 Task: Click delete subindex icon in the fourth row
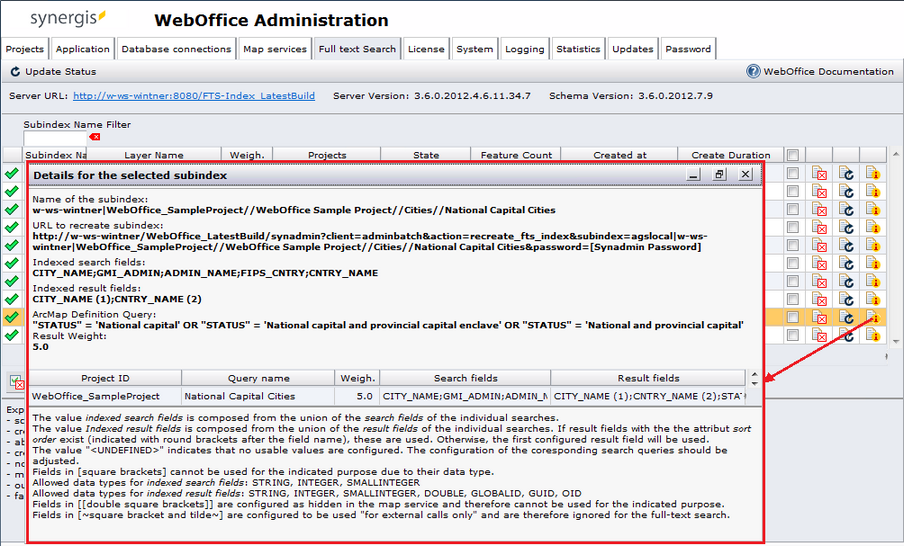pyautogui.click(x=819, y=227)
